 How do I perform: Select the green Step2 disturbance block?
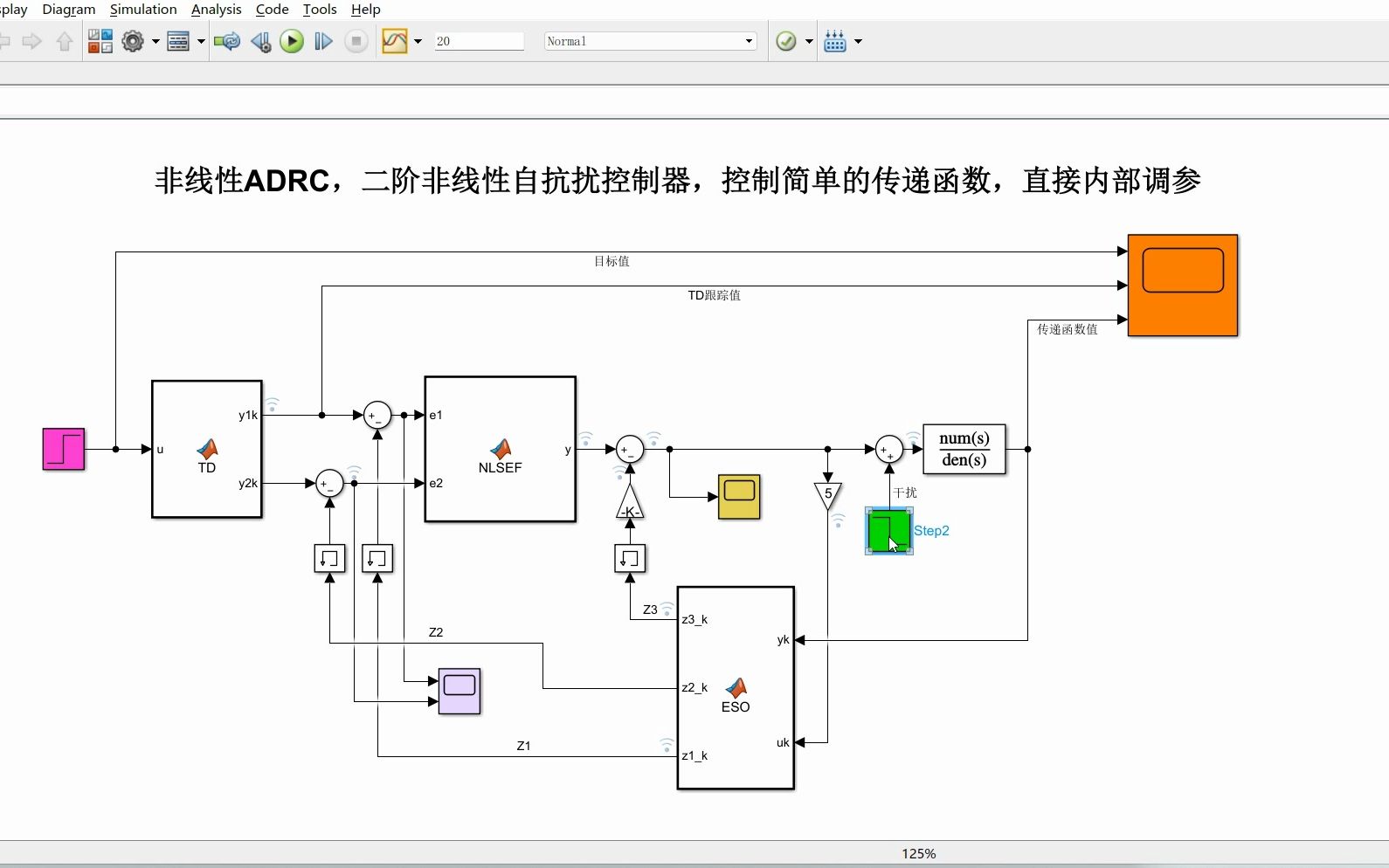tap(889, 531)
